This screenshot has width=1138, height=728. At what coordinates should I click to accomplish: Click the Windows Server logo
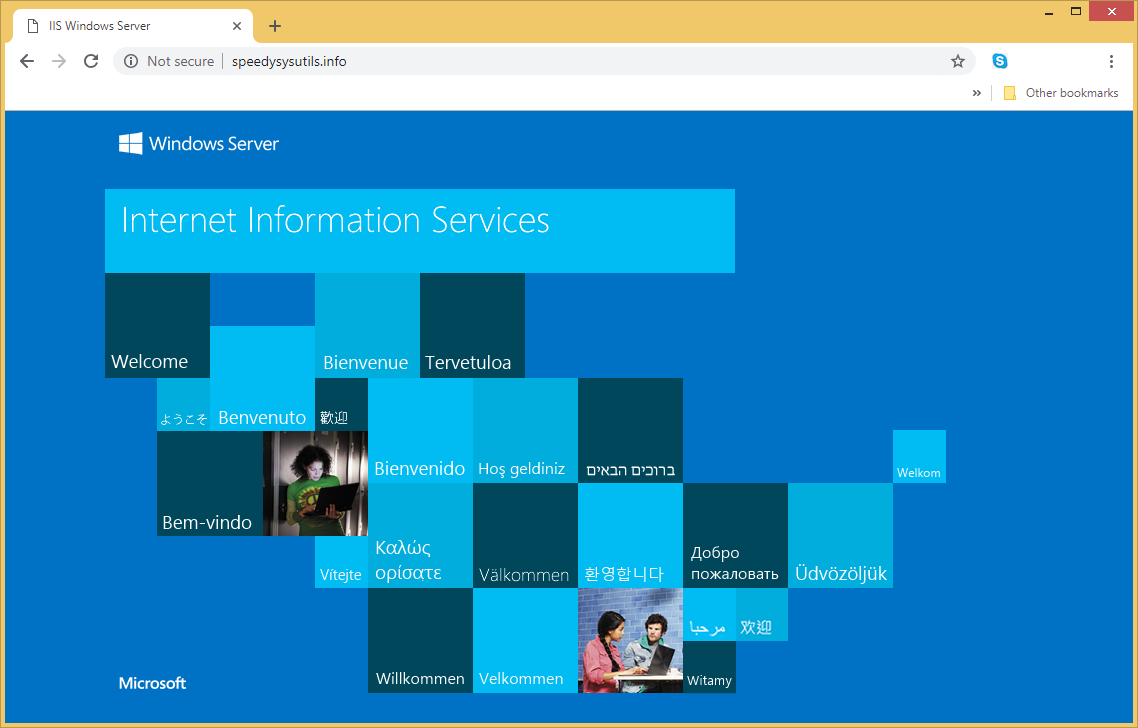tap(199, 144)
